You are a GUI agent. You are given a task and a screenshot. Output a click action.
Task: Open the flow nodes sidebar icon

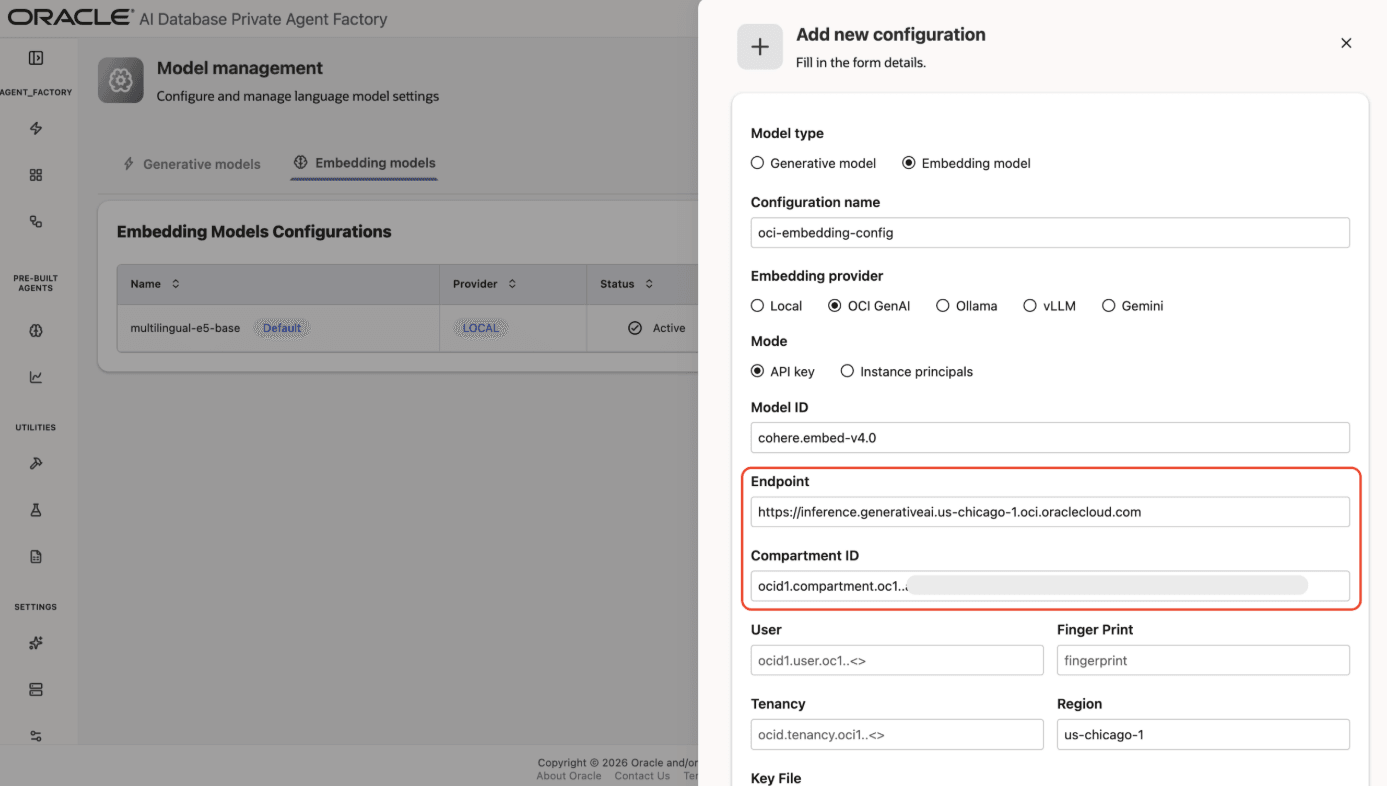pos(36,221)
